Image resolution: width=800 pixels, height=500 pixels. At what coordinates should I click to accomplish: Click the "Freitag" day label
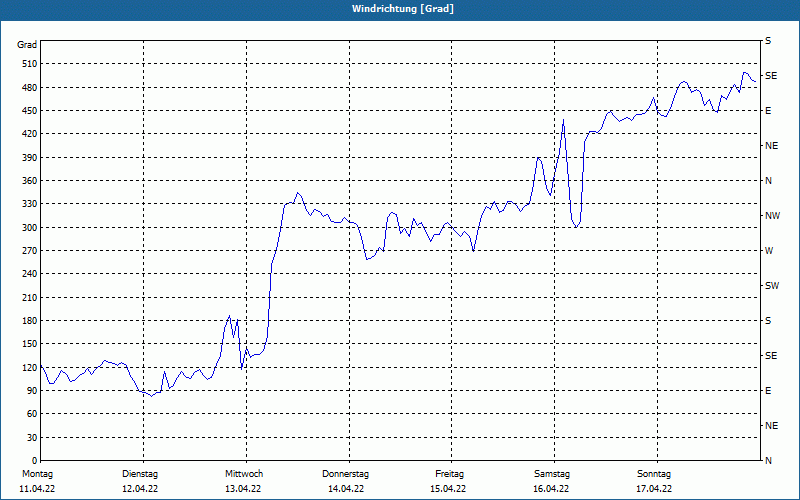(449, 474)
